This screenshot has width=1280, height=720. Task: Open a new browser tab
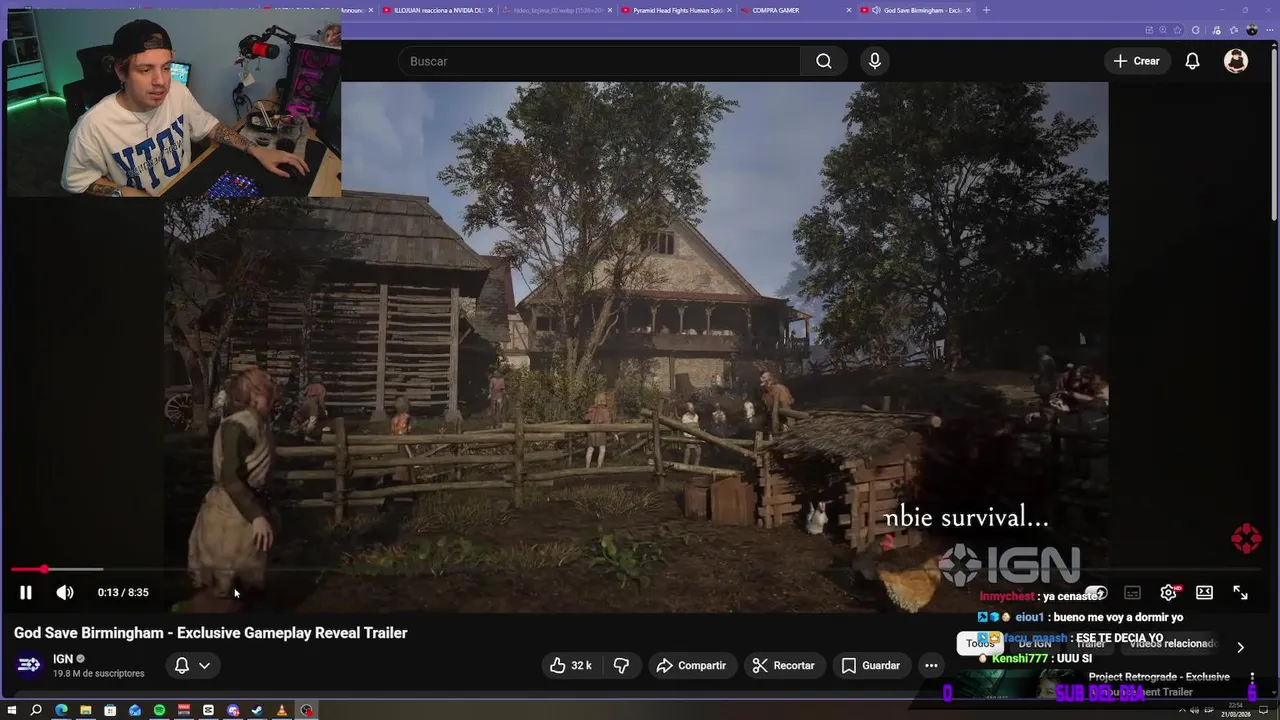point(986,10)
